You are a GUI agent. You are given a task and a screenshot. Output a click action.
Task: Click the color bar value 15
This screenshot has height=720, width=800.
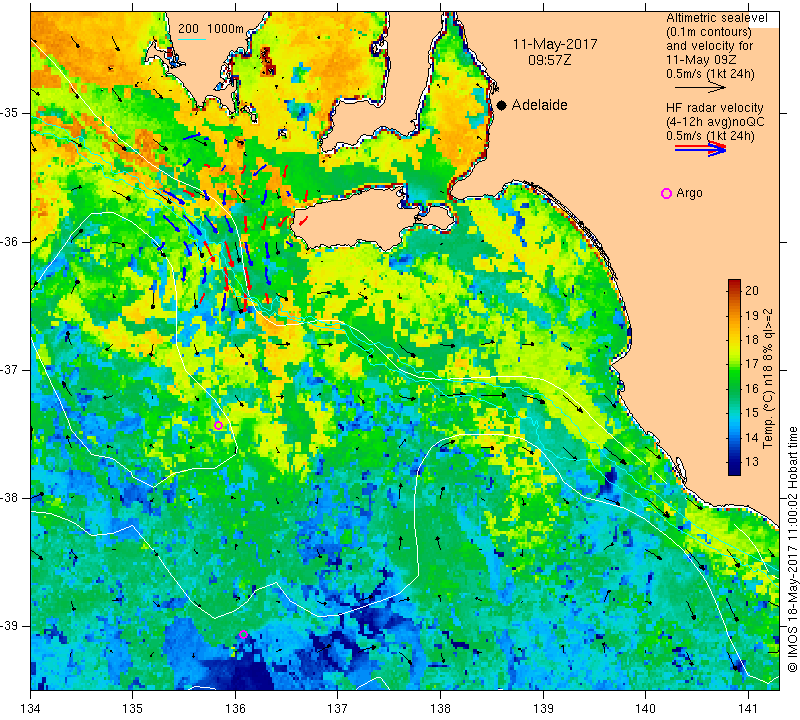(x=752, y=412)
